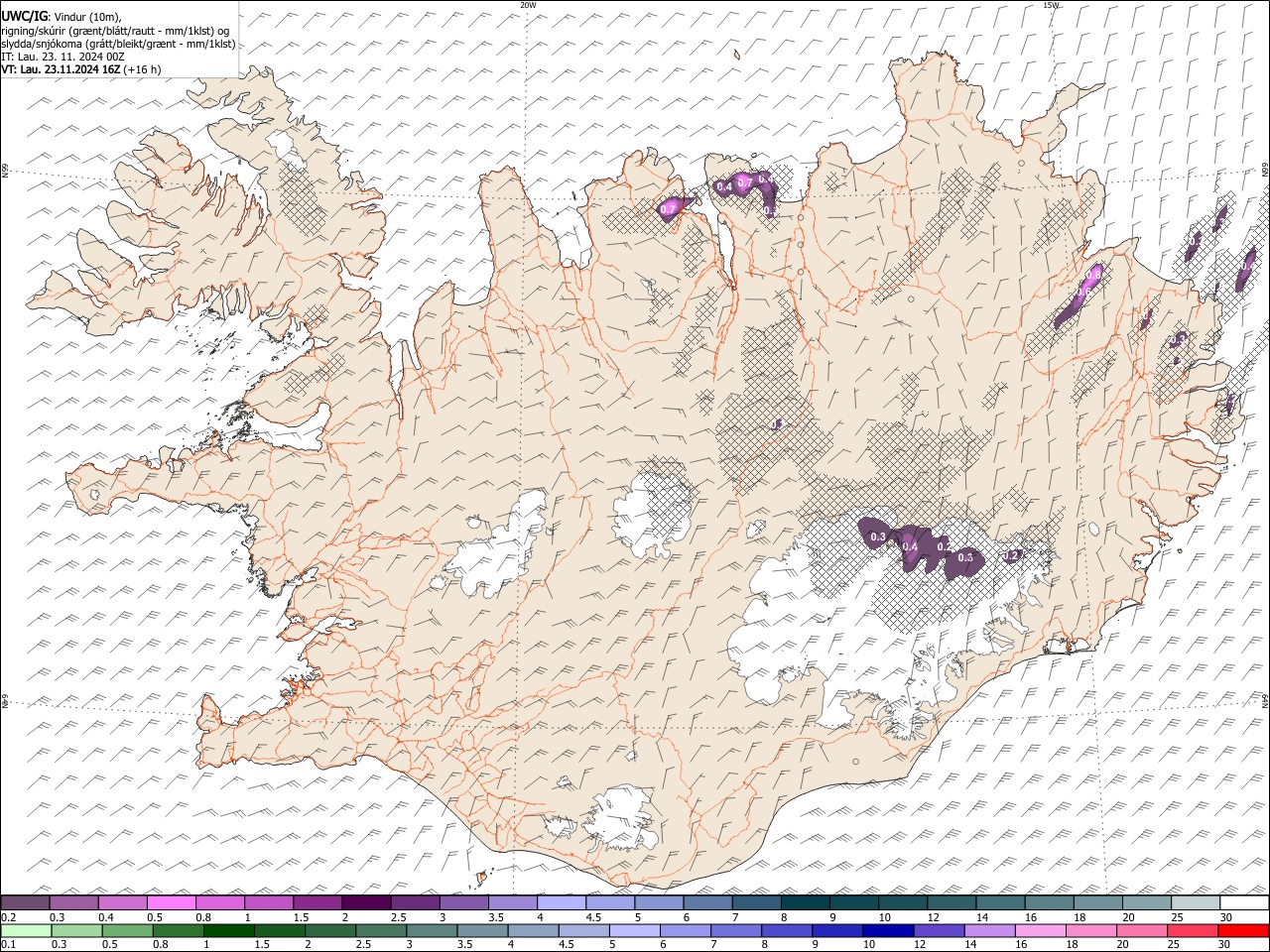
Task: Click the 'UWC/IG: Vindur (10m),' title text
Action: pyautogui.click(x=62, y=17)
